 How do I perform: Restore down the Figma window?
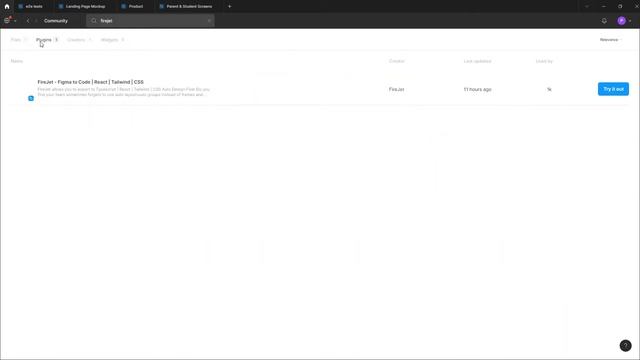coord(620,7)
